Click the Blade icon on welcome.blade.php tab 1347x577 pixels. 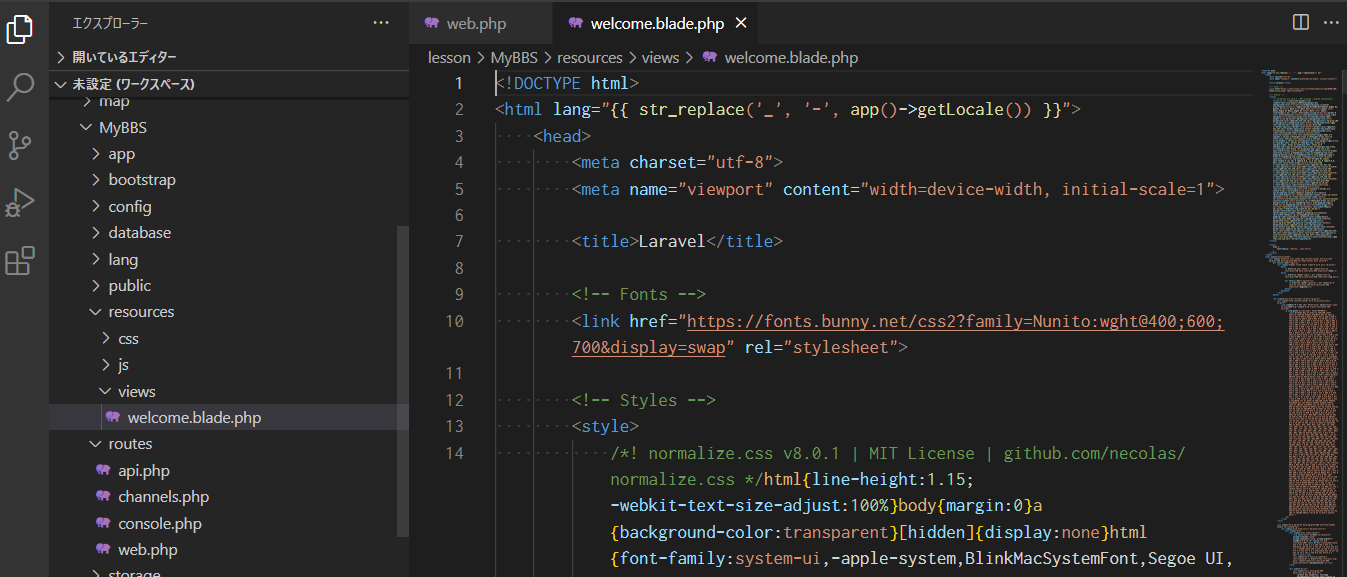point(574,21)
